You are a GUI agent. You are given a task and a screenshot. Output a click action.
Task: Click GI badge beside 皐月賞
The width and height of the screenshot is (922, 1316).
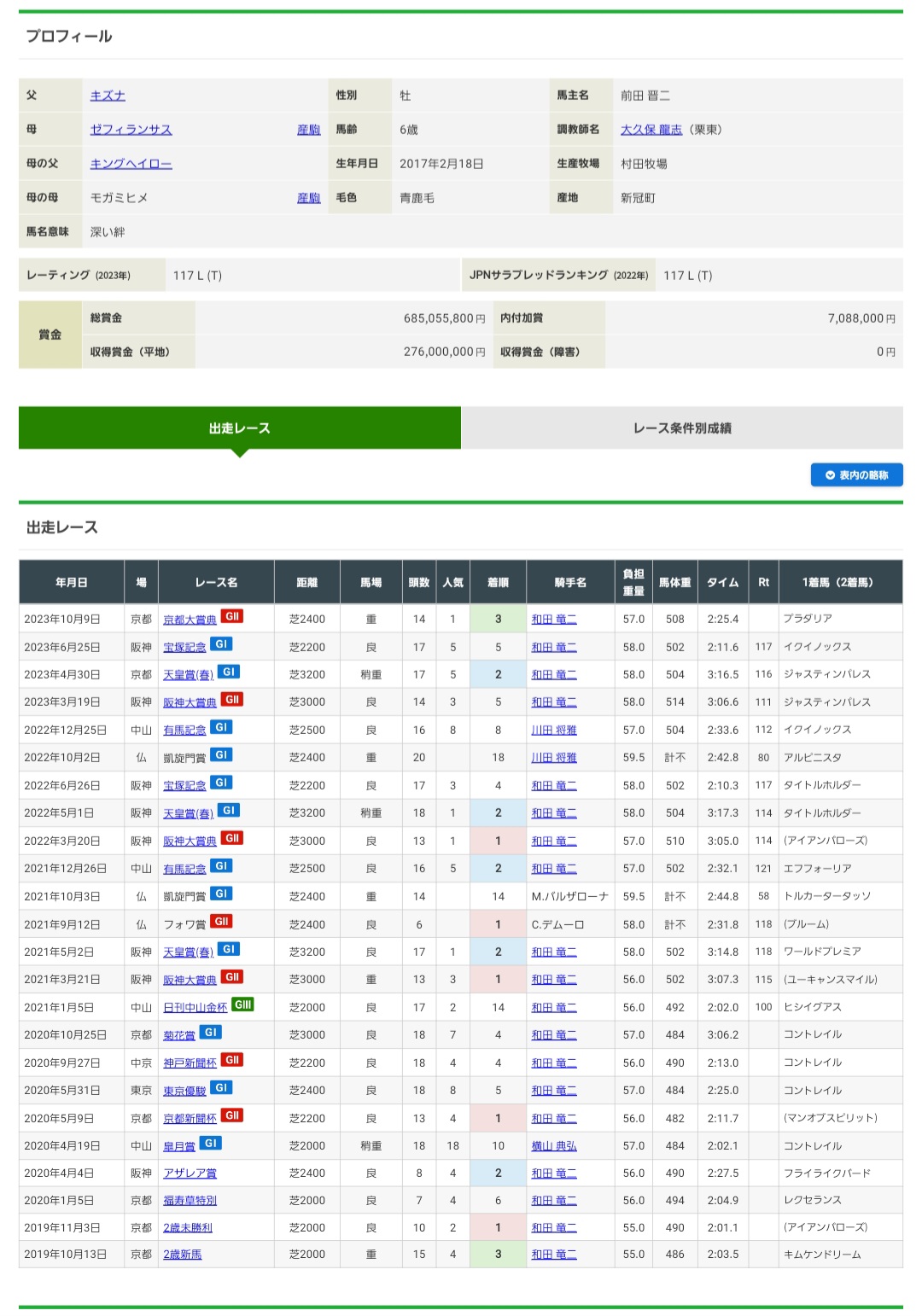[211, 1144]
